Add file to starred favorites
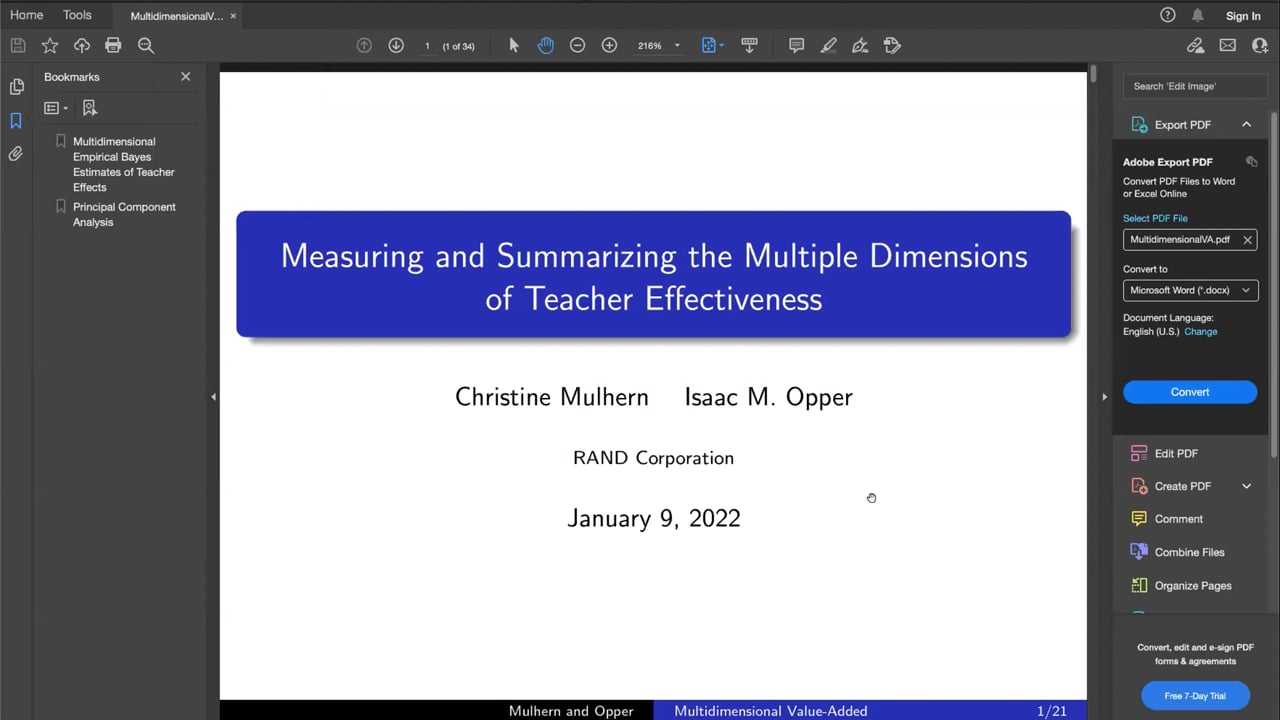 [x=50, y=45]
